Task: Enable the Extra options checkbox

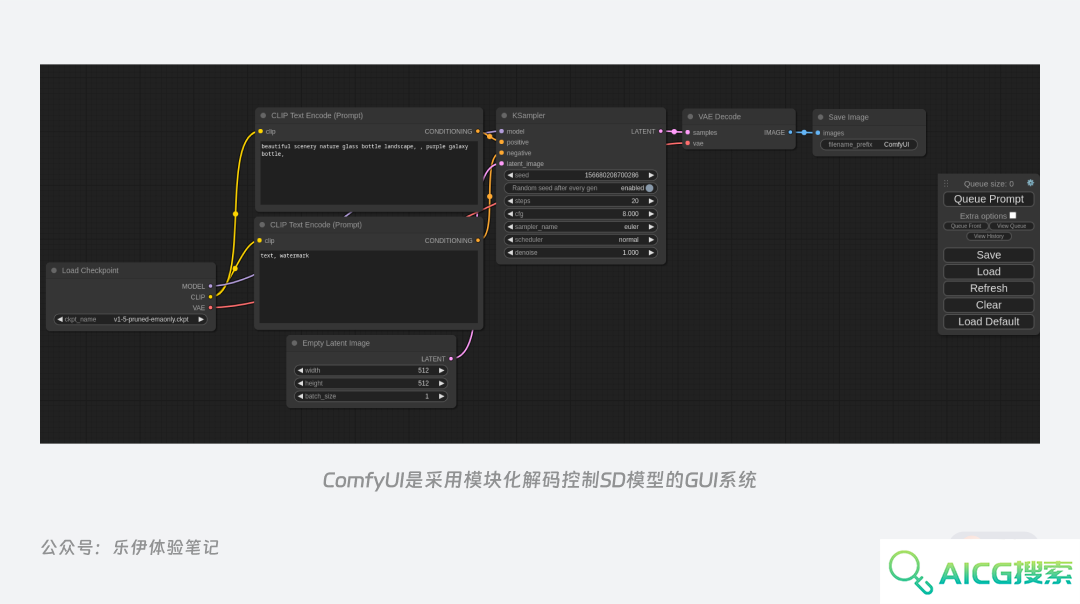Action: point(1012,216)
